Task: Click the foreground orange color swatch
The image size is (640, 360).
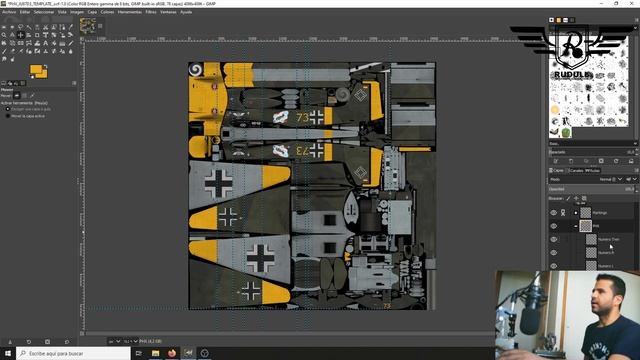Action: tap(36, 69)
